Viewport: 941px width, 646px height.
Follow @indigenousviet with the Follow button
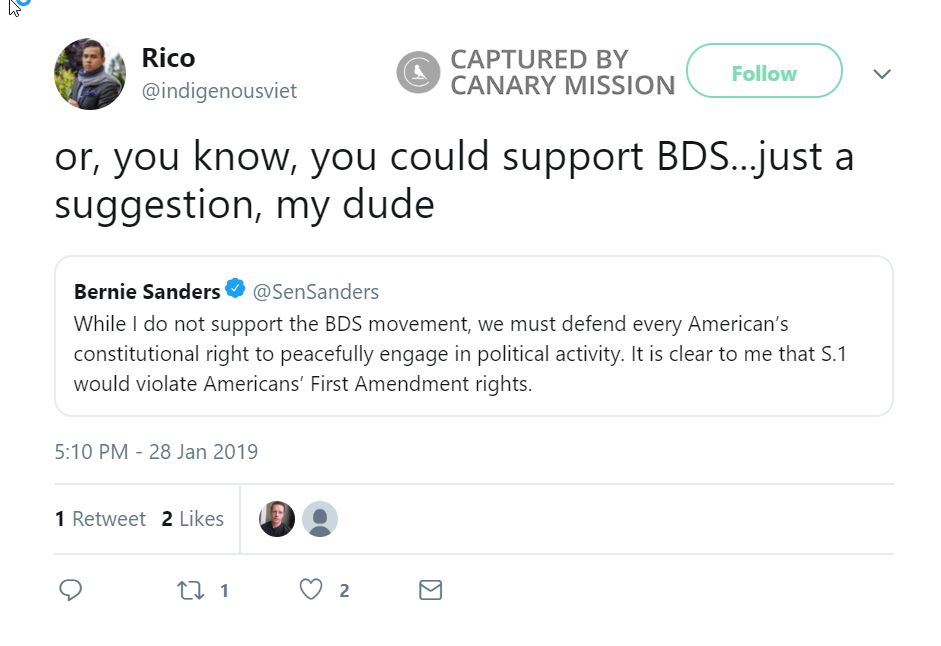coord(763,72)
